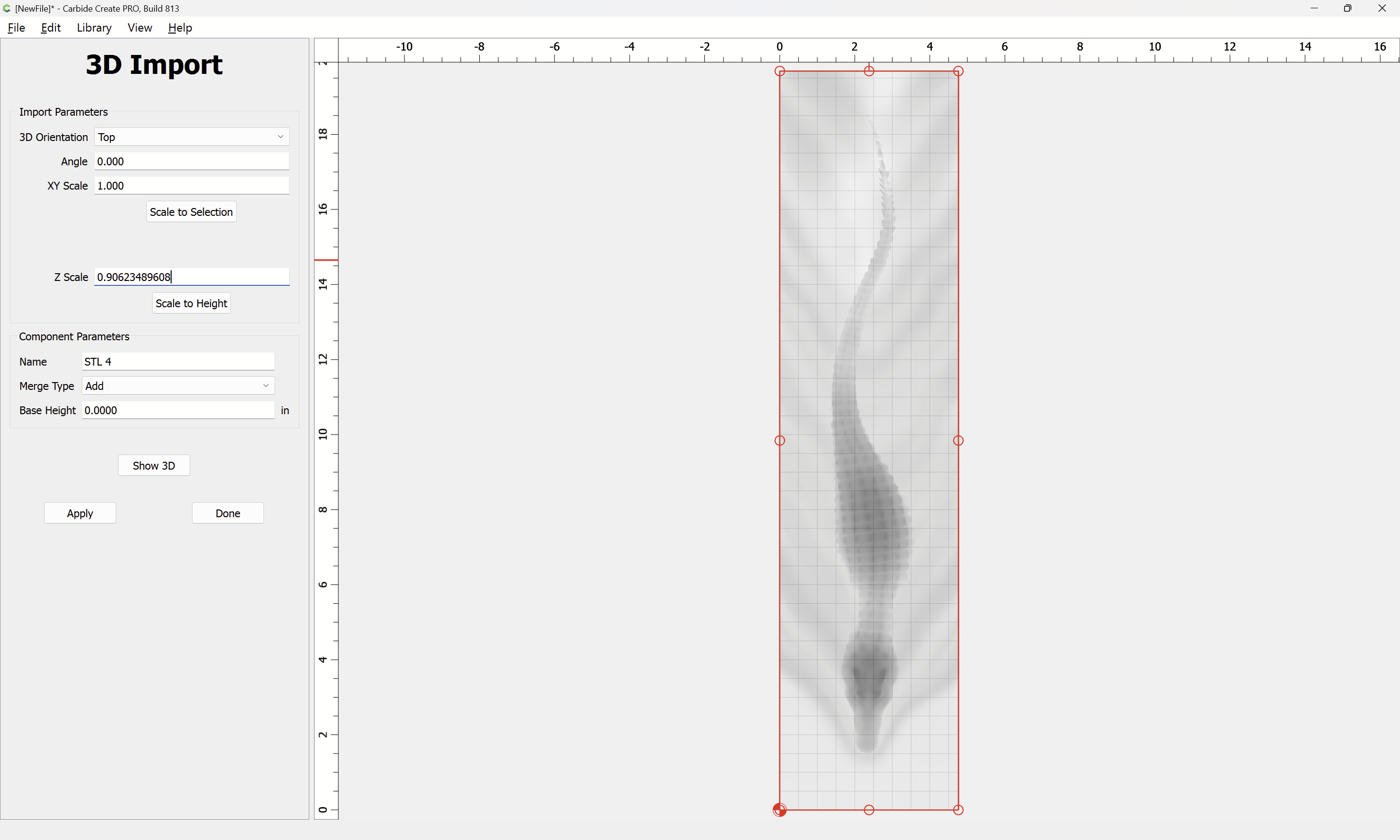Click the Show 3D button
This screenshot has width=1400, height=840.
[154, 465]
